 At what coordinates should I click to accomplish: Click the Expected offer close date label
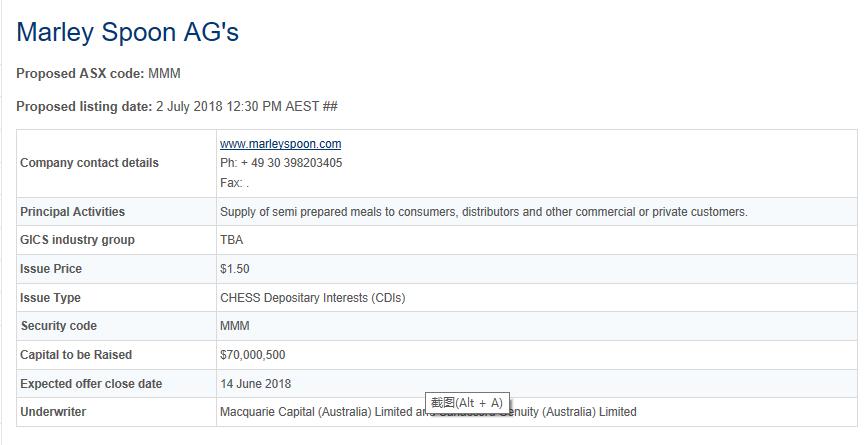(91, 384)
